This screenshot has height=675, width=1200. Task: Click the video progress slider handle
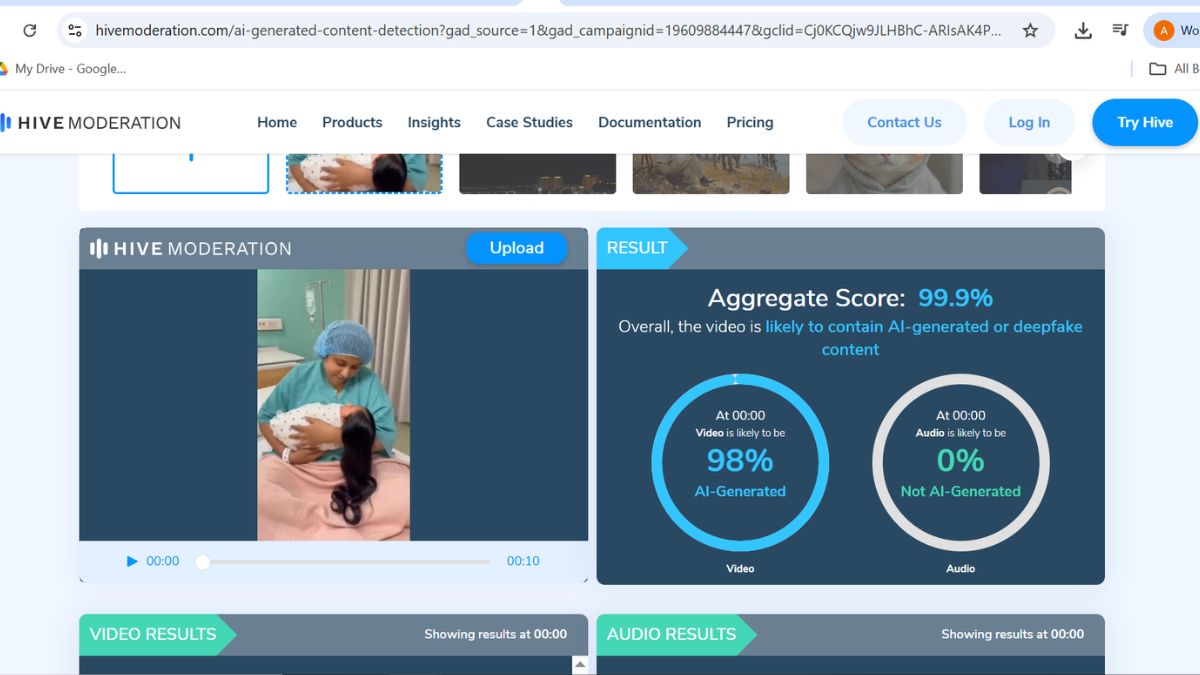click(x=203, y=561)
